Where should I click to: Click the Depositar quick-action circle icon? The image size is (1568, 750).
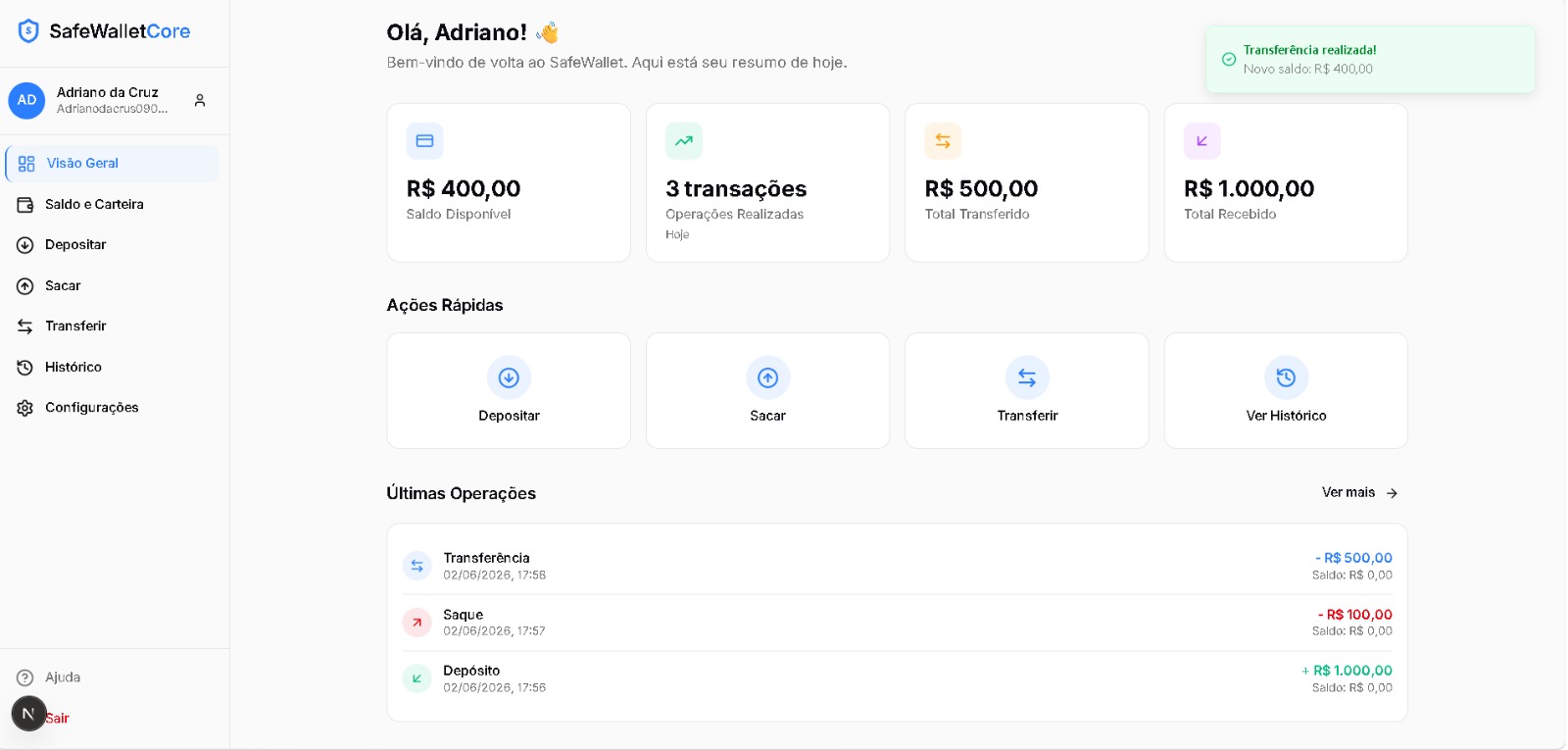click(509, 377)
